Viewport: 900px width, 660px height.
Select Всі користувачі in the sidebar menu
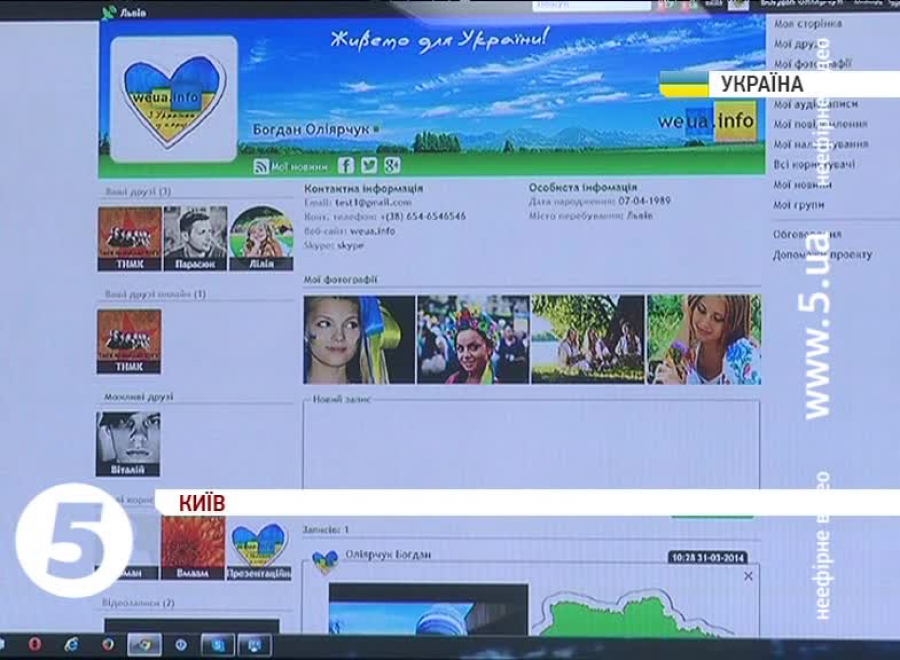[813, 164]
